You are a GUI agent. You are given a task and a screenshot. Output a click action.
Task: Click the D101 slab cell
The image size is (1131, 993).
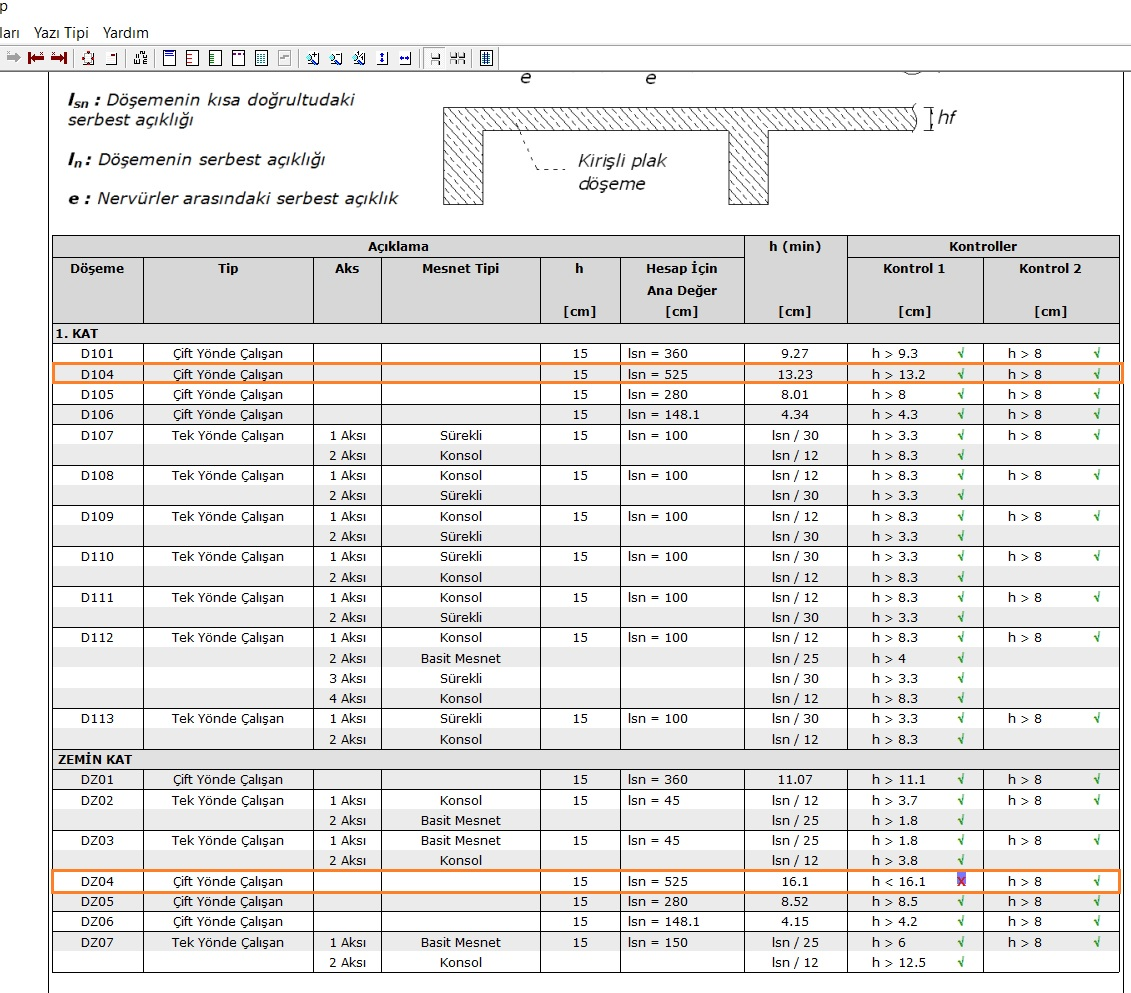pyautogui.click(x=97, y=353)
